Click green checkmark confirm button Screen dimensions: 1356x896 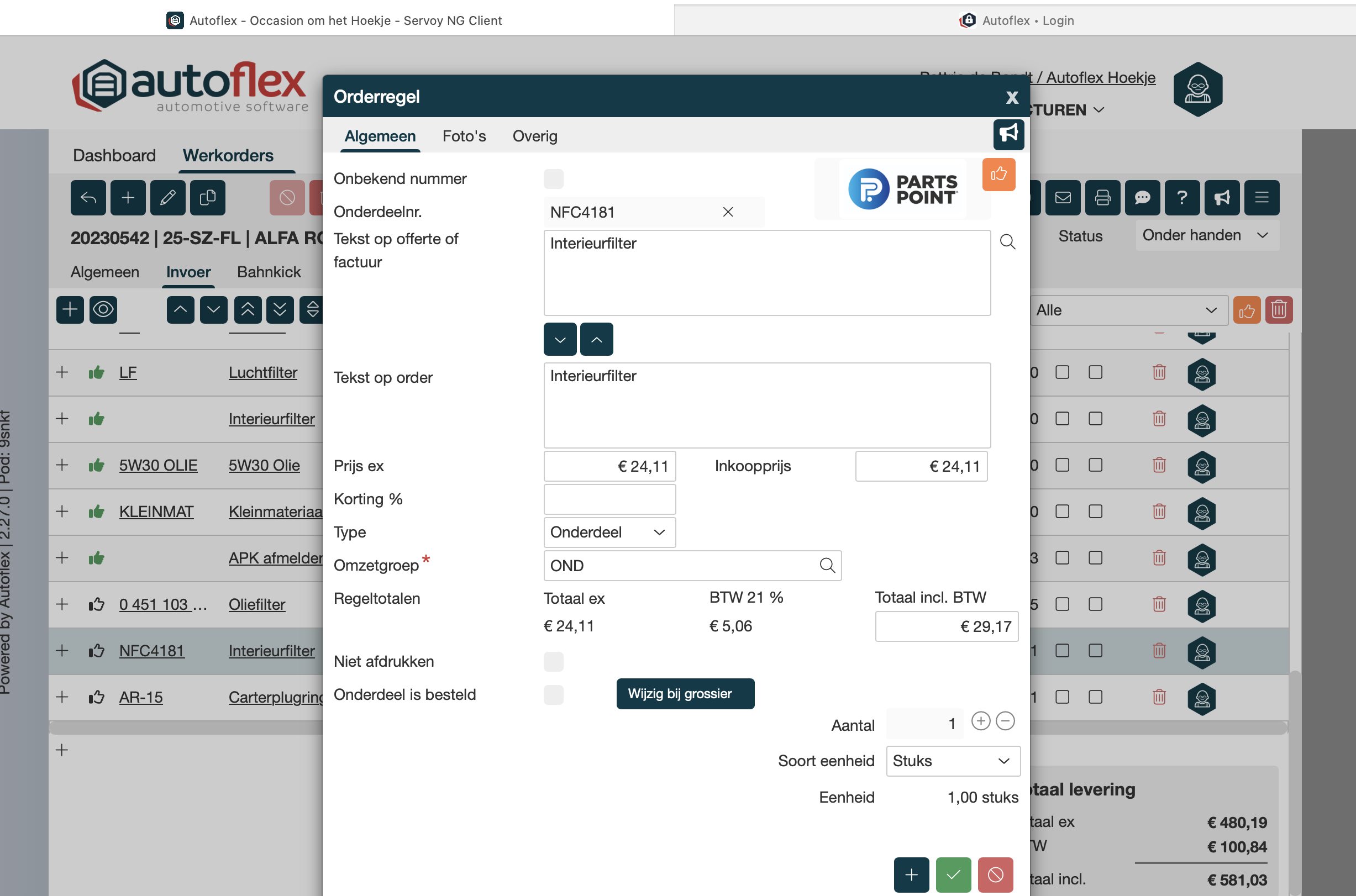(x=953, y=874)
